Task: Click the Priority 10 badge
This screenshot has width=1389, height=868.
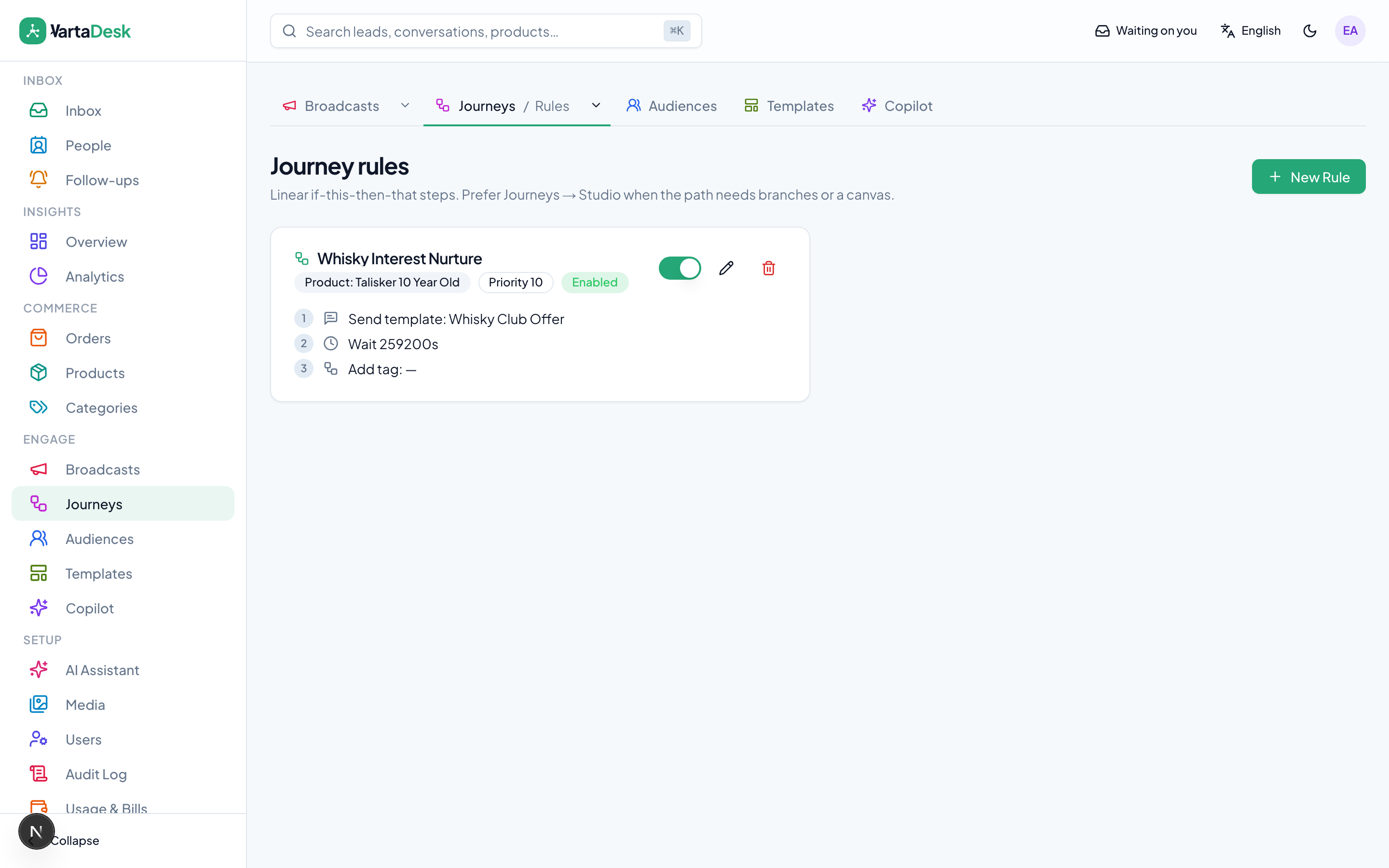Action: [x=516, y=283]
